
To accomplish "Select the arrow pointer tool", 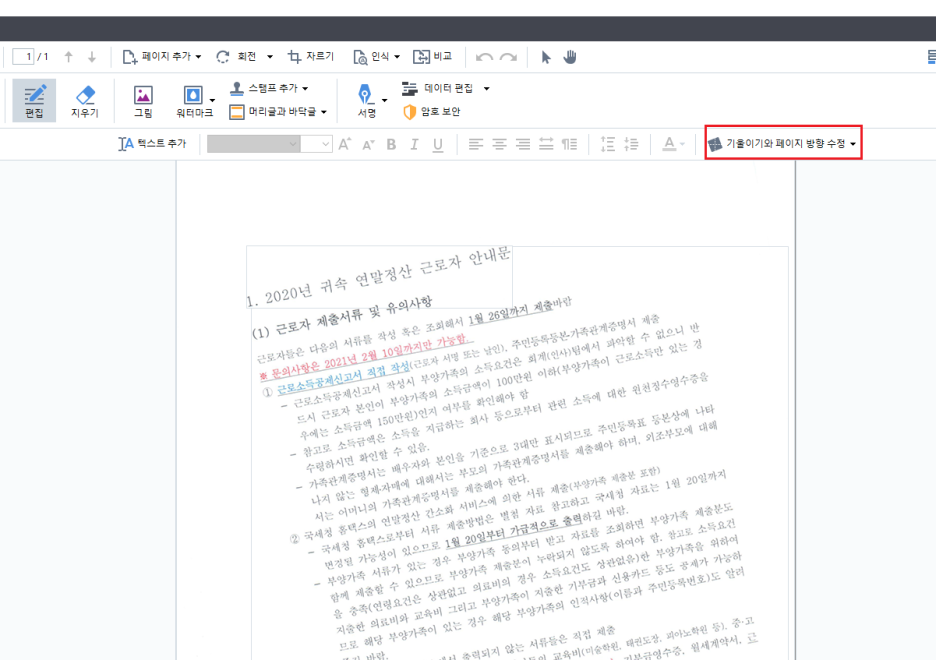I will [546, 57].
